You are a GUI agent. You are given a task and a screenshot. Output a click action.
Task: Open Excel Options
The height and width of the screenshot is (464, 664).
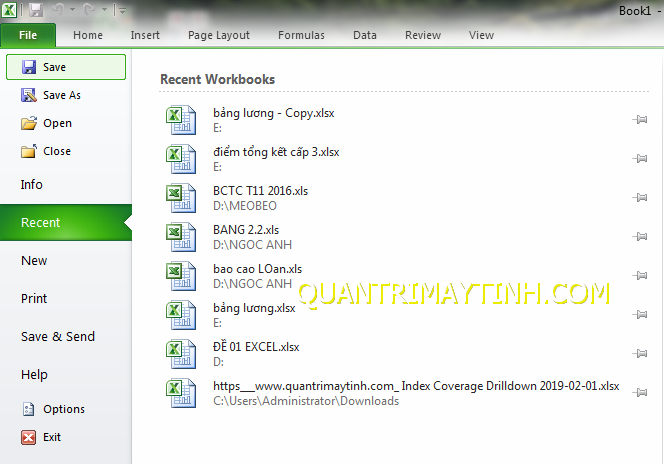pos(66,409)
